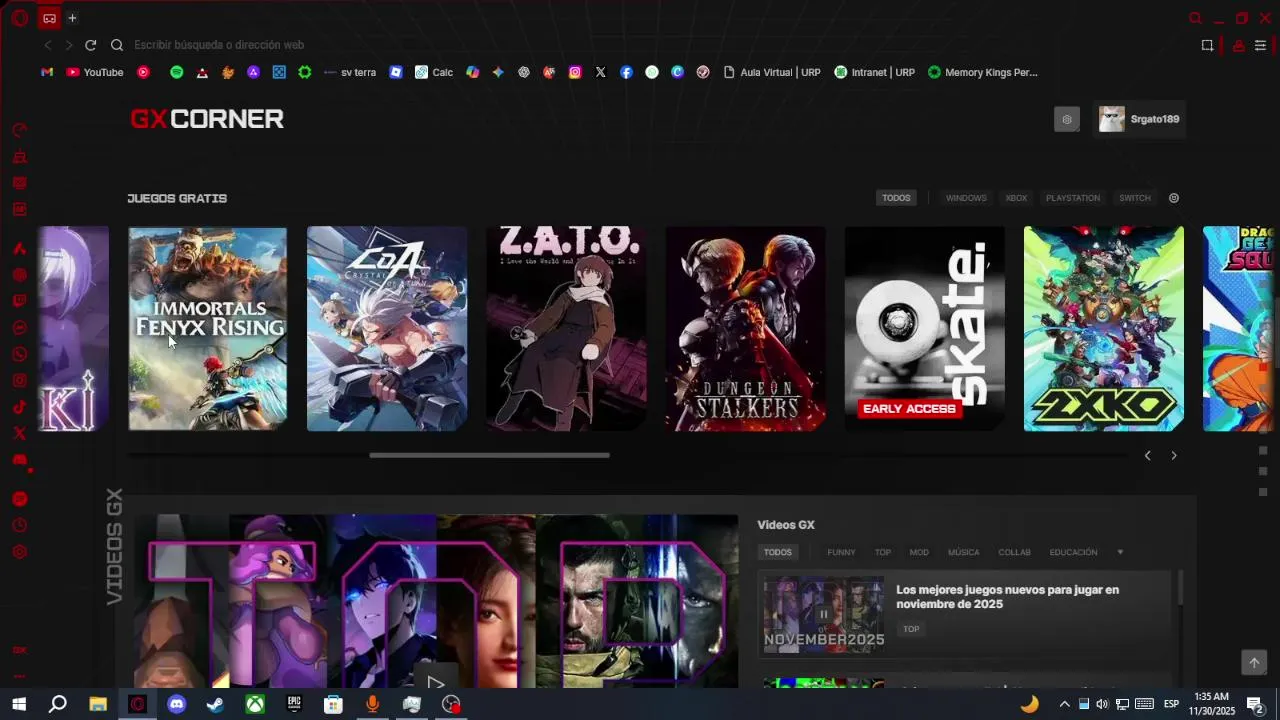
Task: Select the FUNNY videos filter
Action: point(841,552)
